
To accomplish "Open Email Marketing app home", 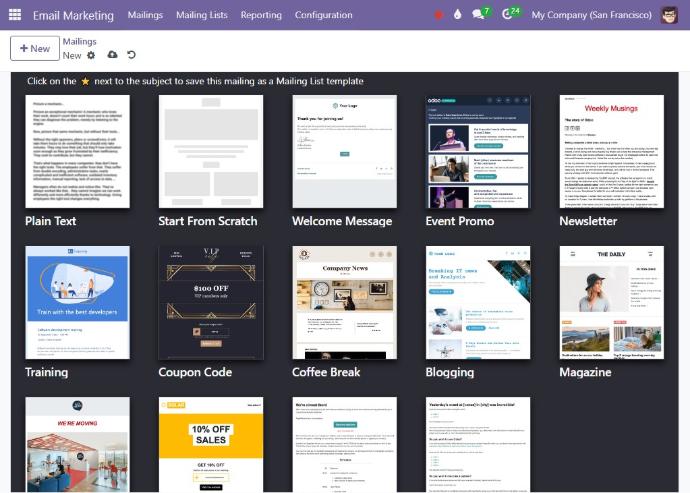I will [74, 15].
